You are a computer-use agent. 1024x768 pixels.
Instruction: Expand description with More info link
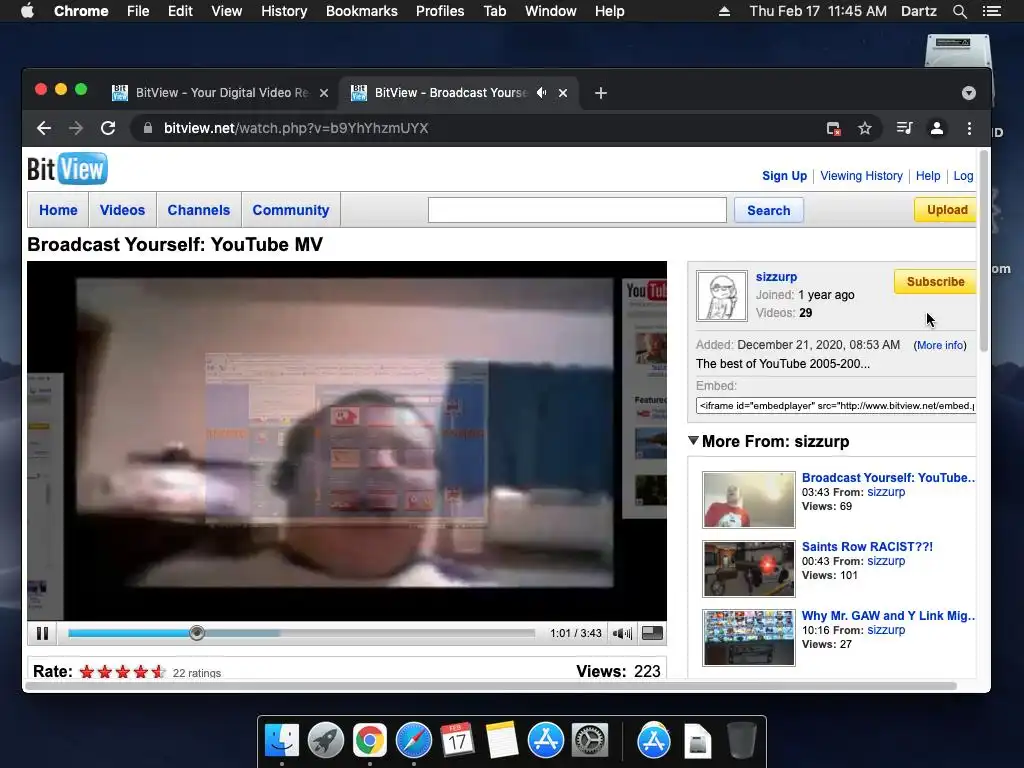940,345
